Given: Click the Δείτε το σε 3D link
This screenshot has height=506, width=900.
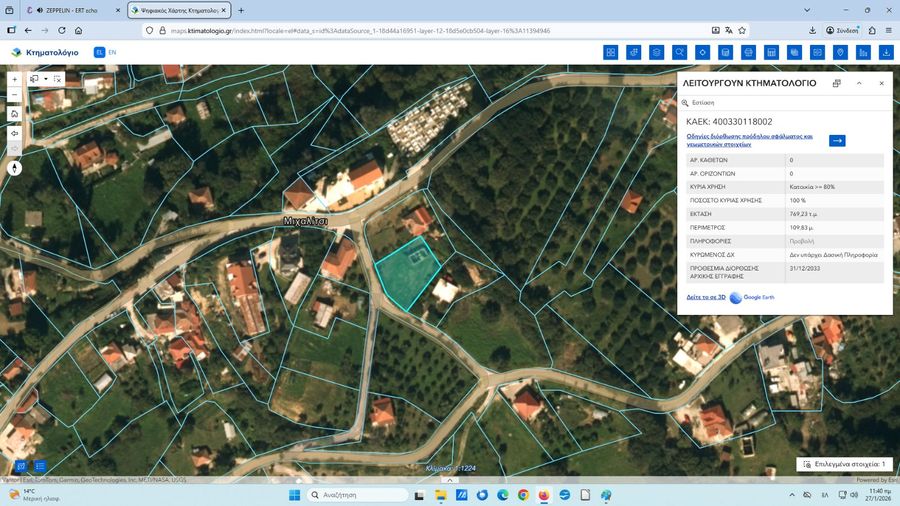Looking at the screenshot, I should click(706, 297).
